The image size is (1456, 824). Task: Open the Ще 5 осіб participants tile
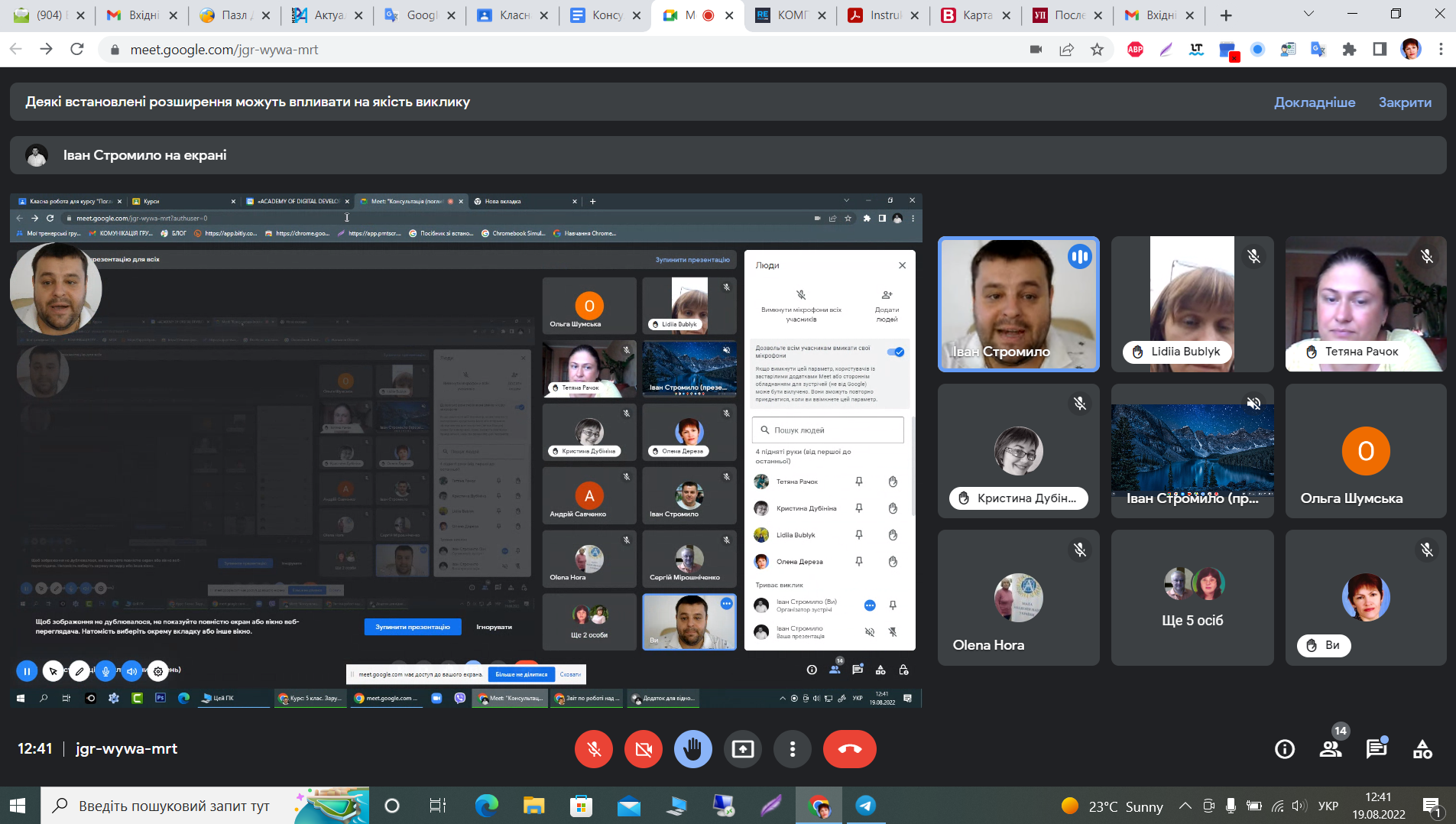1192,598
